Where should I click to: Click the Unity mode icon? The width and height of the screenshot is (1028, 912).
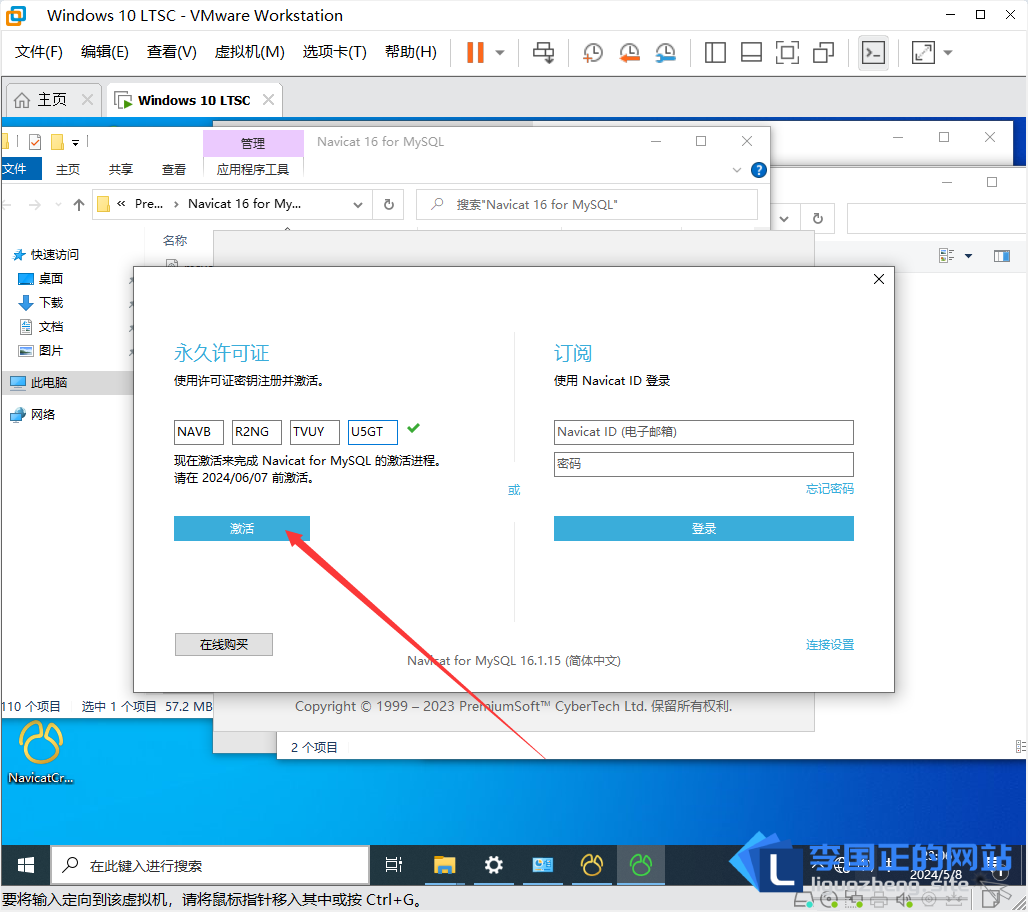[823, 52]
